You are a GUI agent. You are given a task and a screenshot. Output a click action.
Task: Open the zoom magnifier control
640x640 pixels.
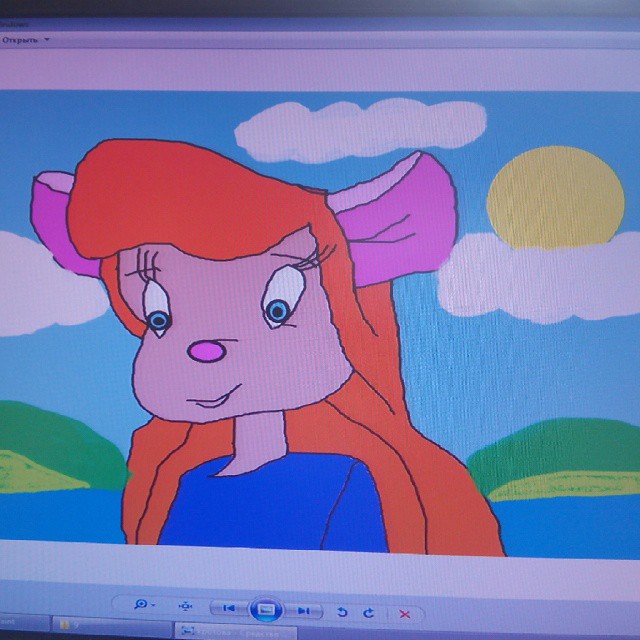coord(141,604)
